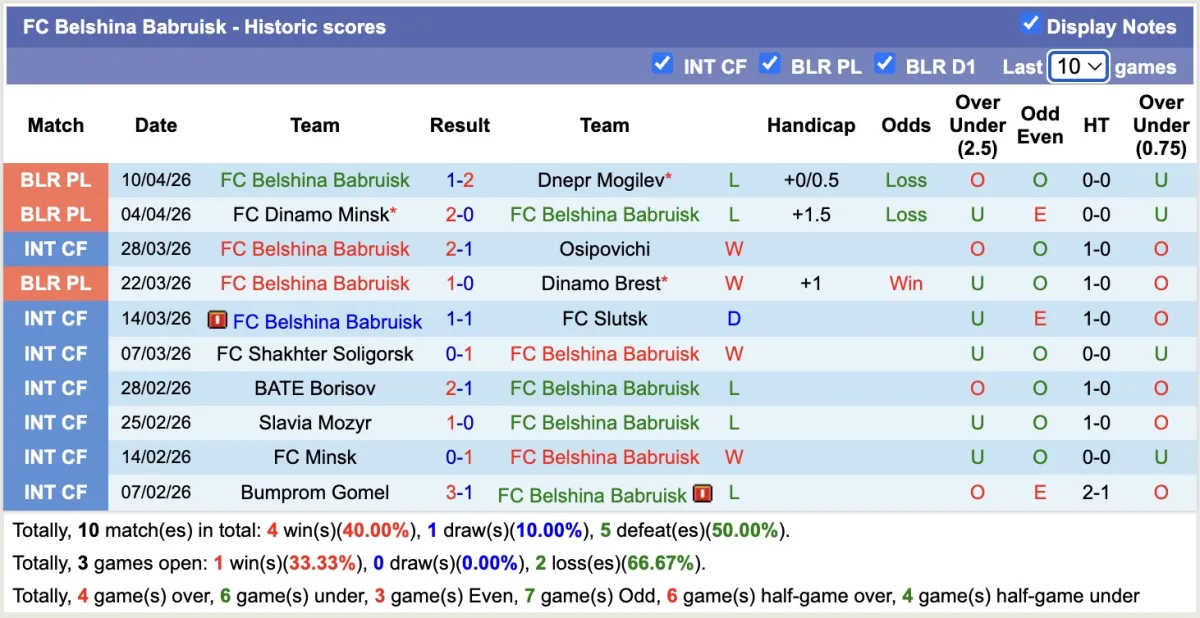1200x618 pixels.
Task: Click BLR PL league tag for 10/04/26
Action: pyautogui.click(x=56, y=181)
